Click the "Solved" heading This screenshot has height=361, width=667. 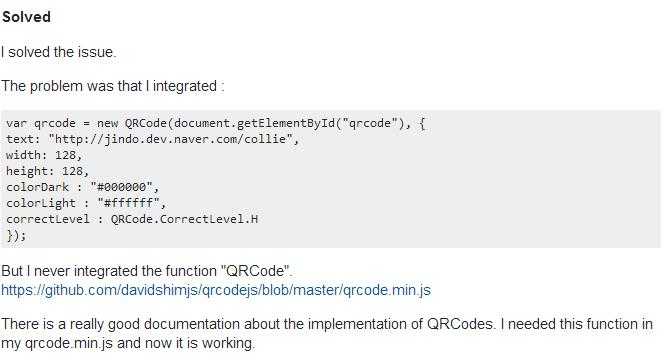tap(26, 17)
